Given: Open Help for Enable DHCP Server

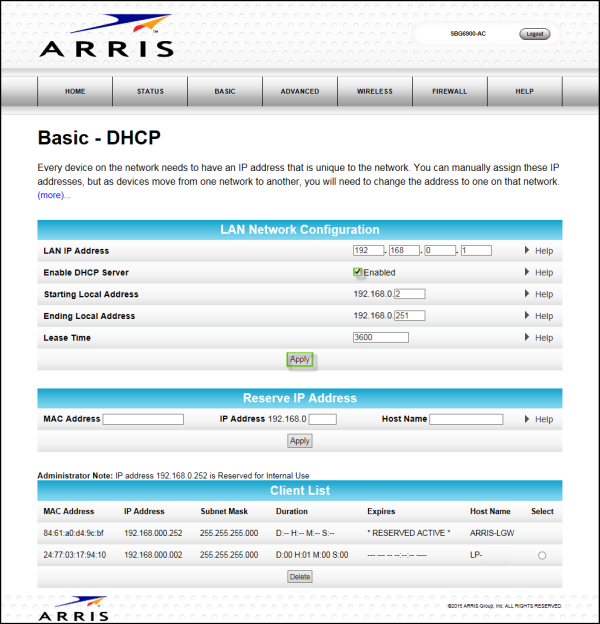Looking at the screenshot, I should click(538, 273).
